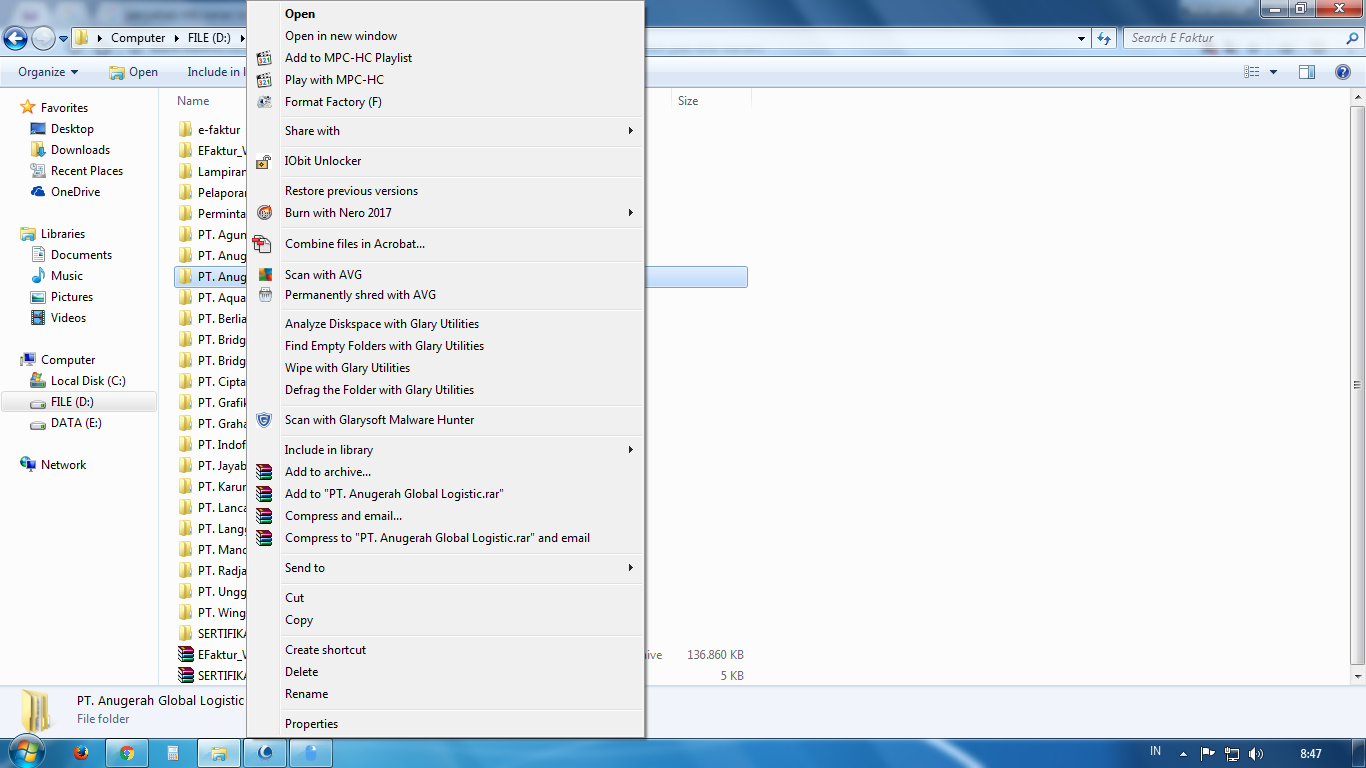Select the e-faktur folder
The width and height of the screenshot is (1366, 768).
click(219, 130)
